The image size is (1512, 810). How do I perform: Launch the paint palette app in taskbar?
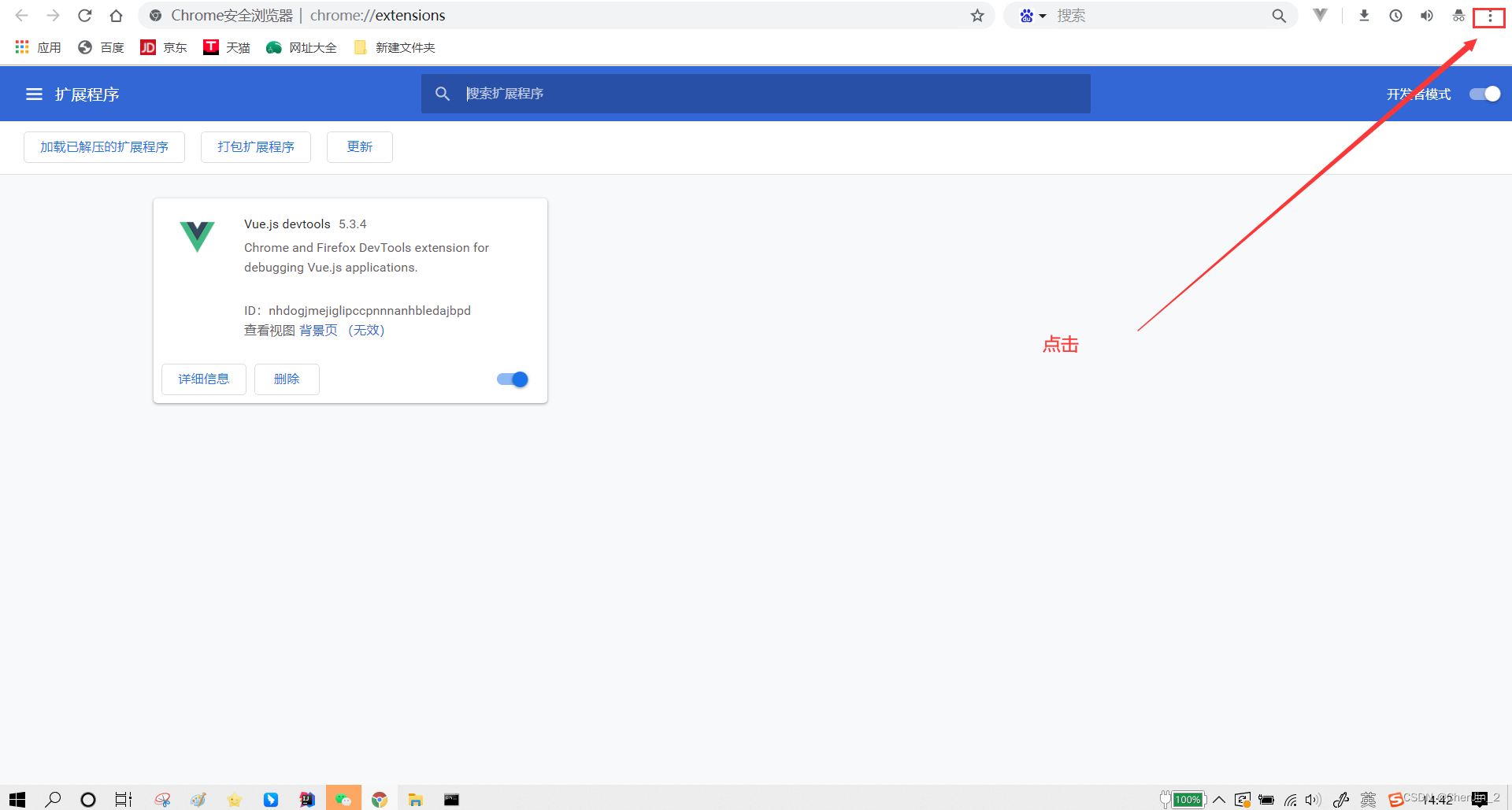(x=198, y=799)
